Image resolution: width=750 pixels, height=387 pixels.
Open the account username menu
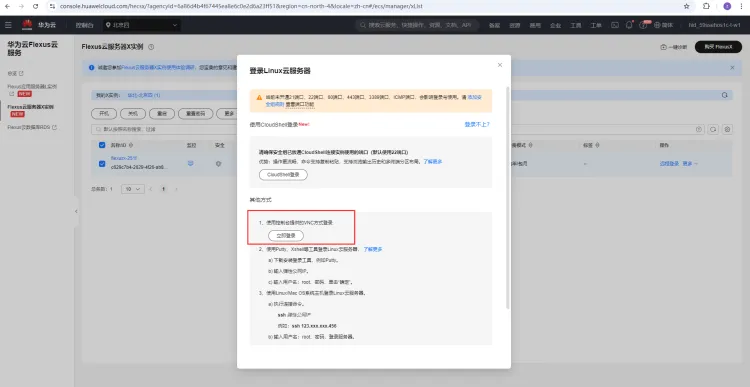tap(715, 25)
